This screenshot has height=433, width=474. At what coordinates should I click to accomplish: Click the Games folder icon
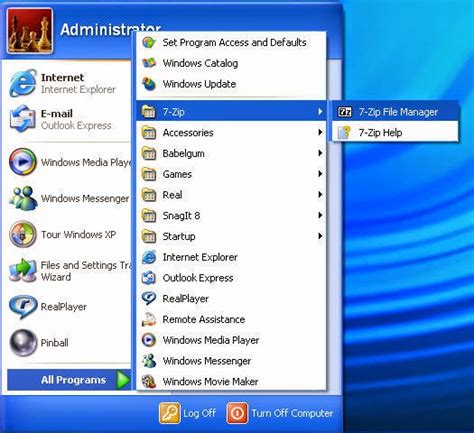coord(149,174)
